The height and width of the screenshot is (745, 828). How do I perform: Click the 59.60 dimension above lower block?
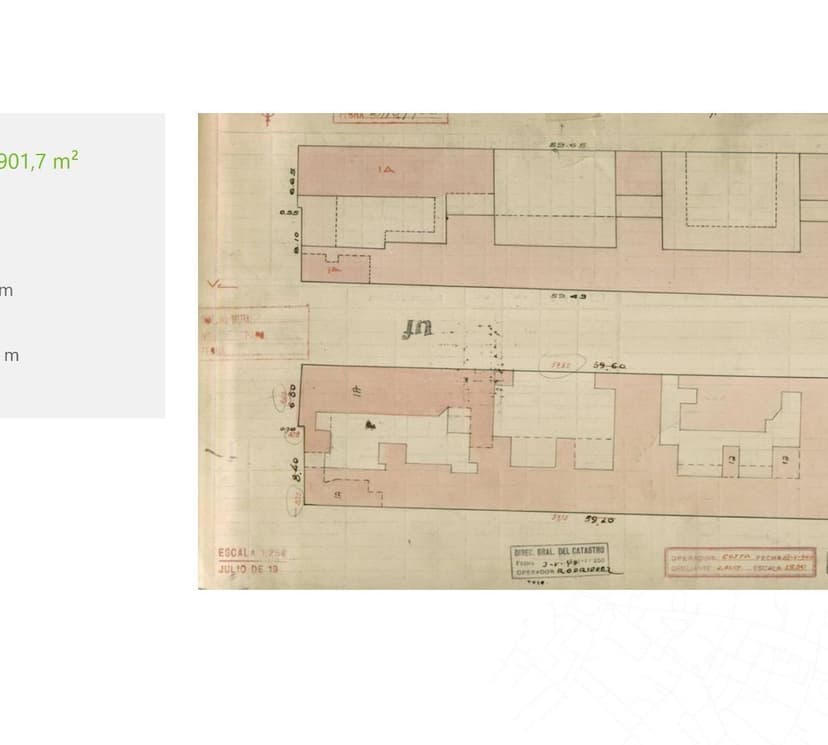tap(608, 366)
